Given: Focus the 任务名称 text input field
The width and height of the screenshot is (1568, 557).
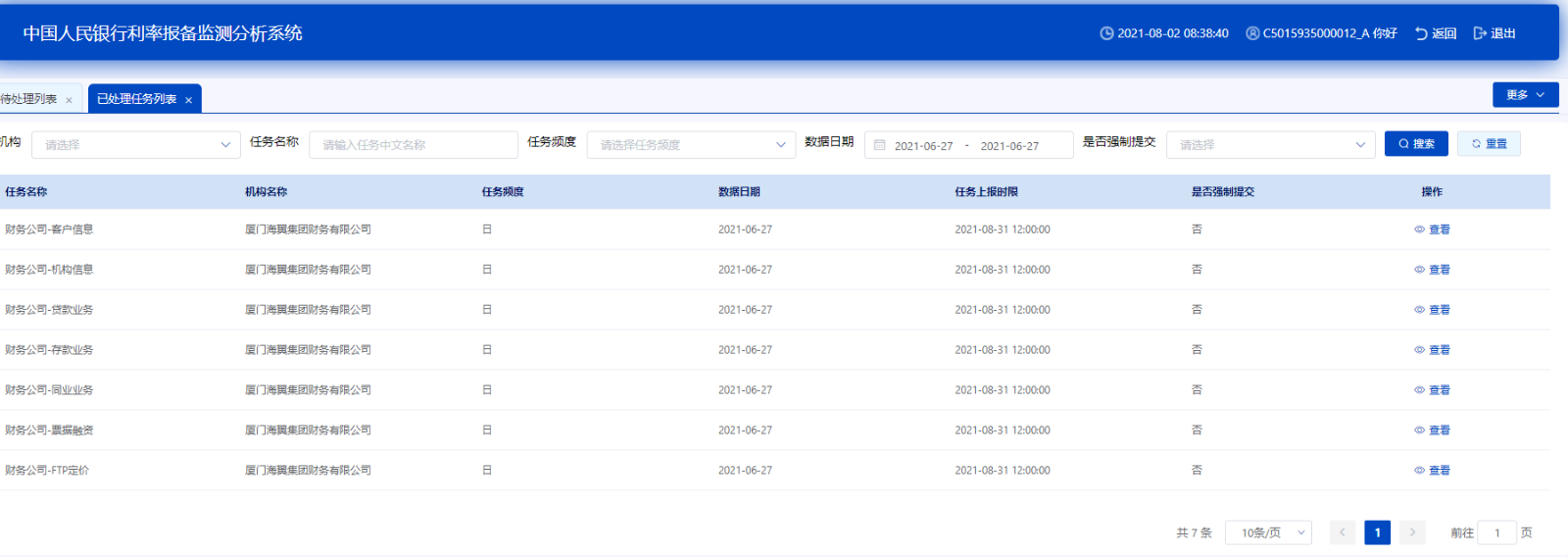Looking at the screenshot, I should coord(413,145).
